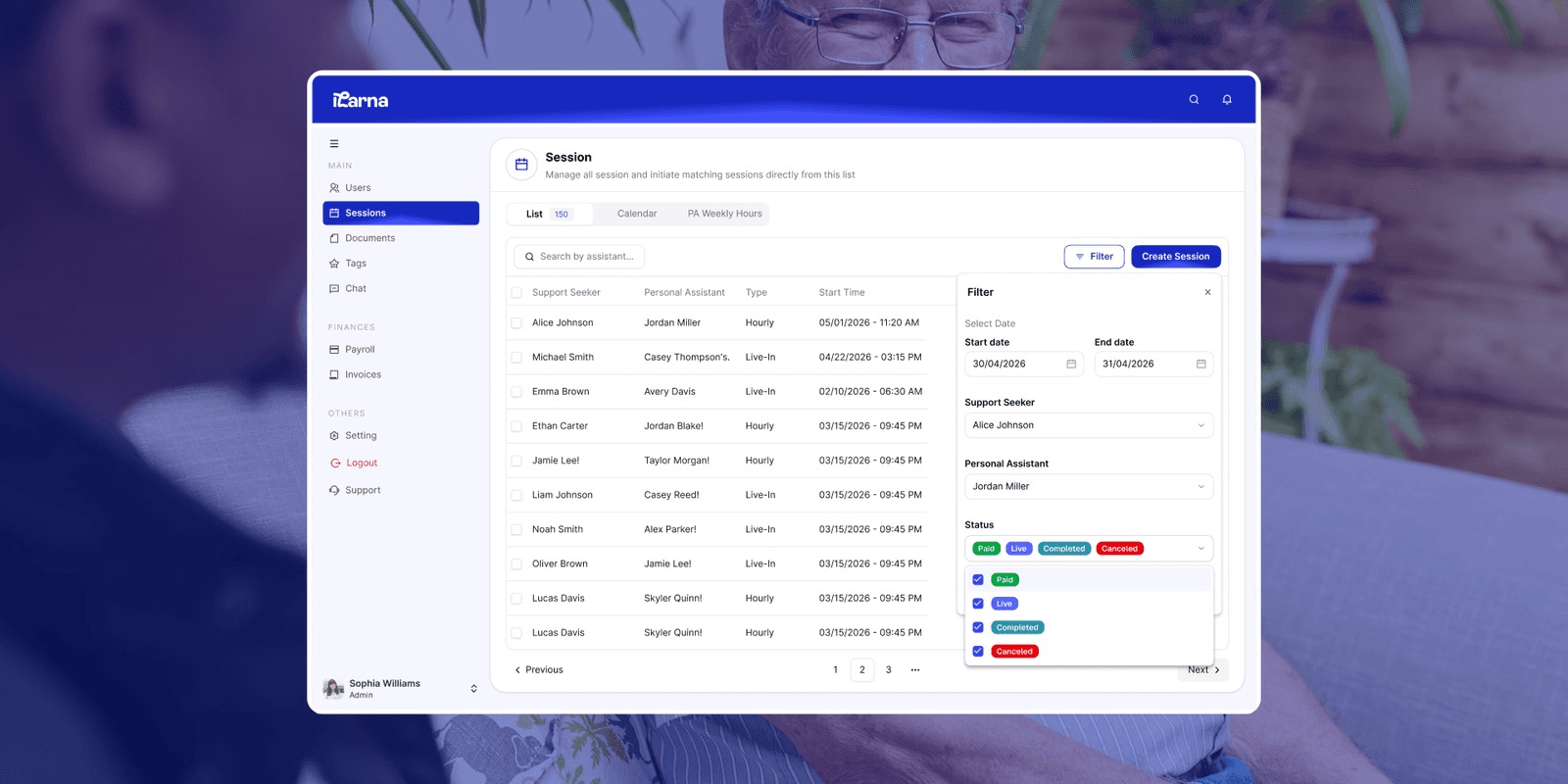
Task: Click the Create Session button
Action: [1176, 257]
